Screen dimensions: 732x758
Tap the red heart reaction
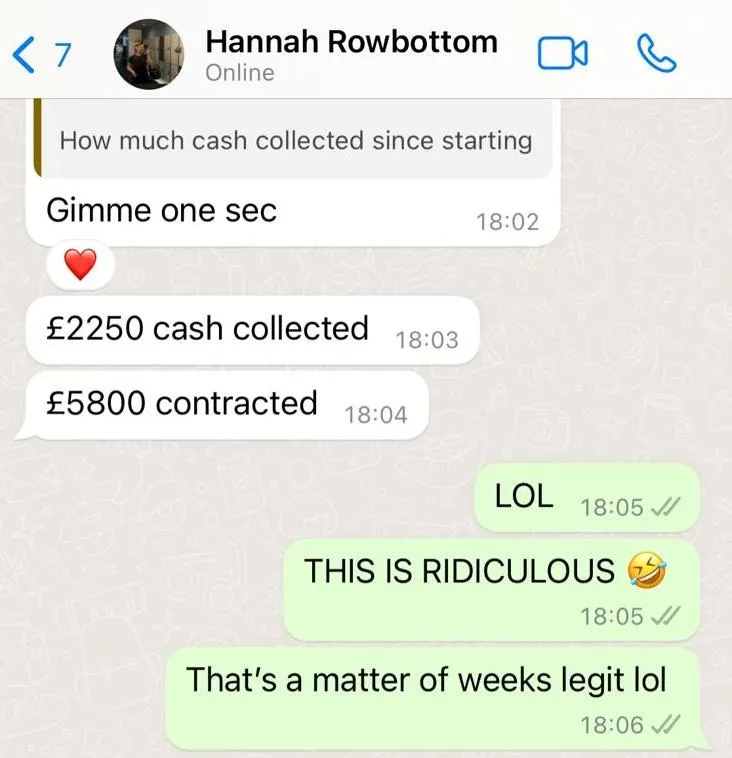pos(80,264)
